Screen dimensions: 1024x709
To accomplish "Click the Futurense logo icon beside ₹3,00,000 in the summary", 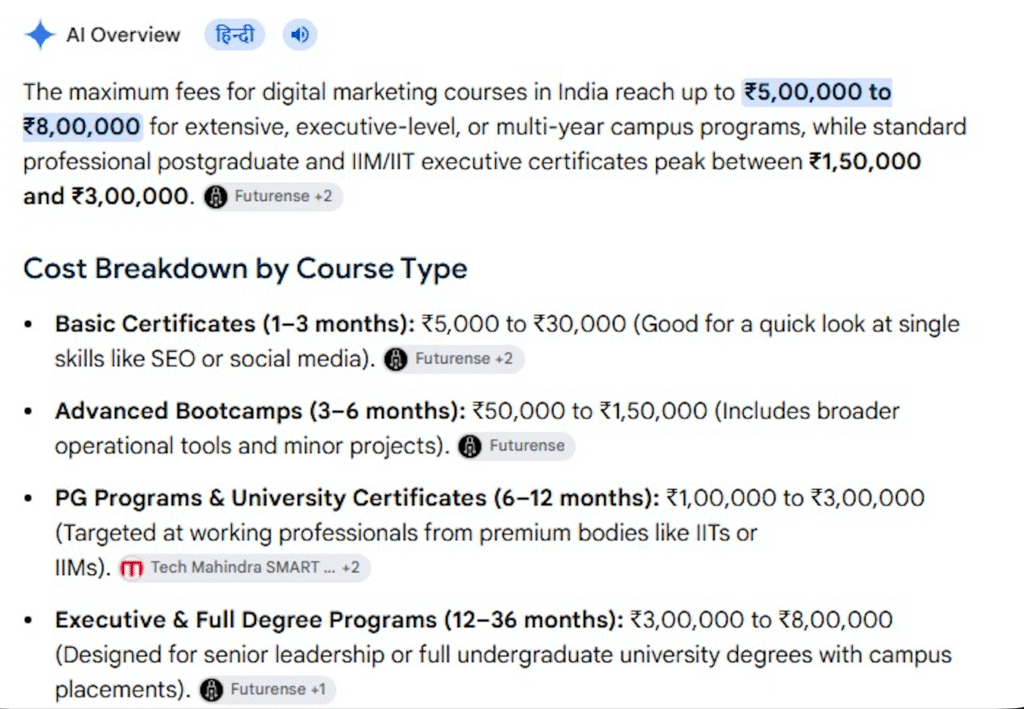I will [x=216, y=197].
